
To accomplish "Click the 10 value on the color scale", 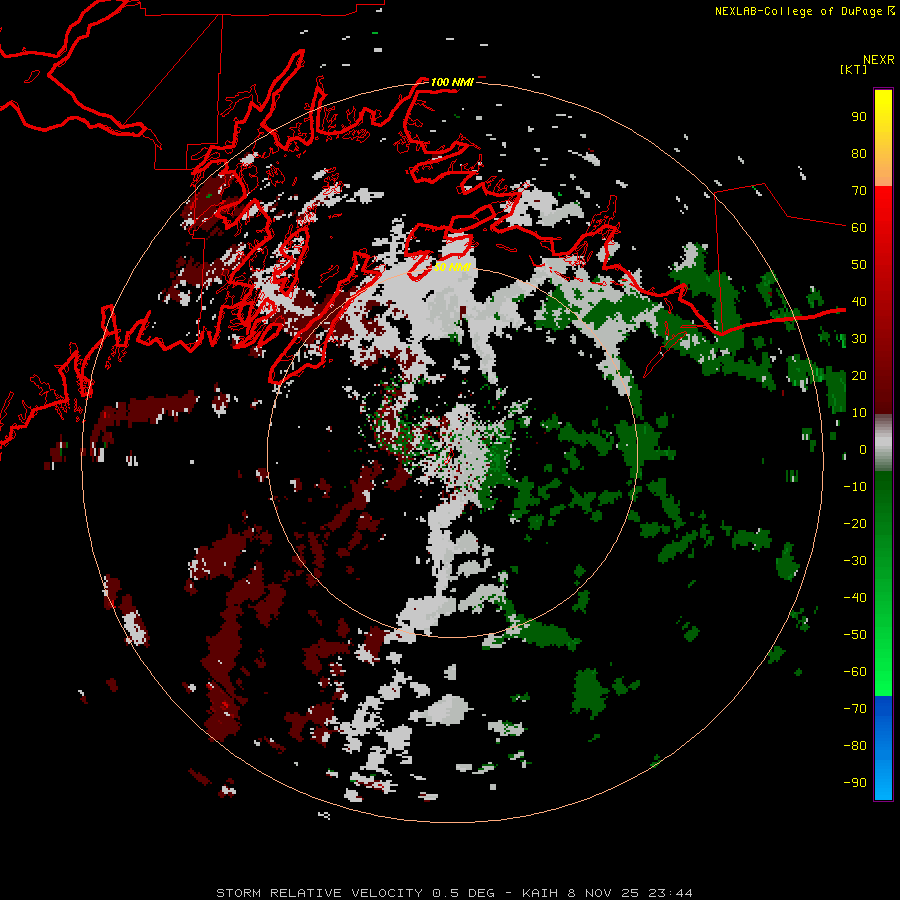I will pyautogui.click(x=859, y=413).
